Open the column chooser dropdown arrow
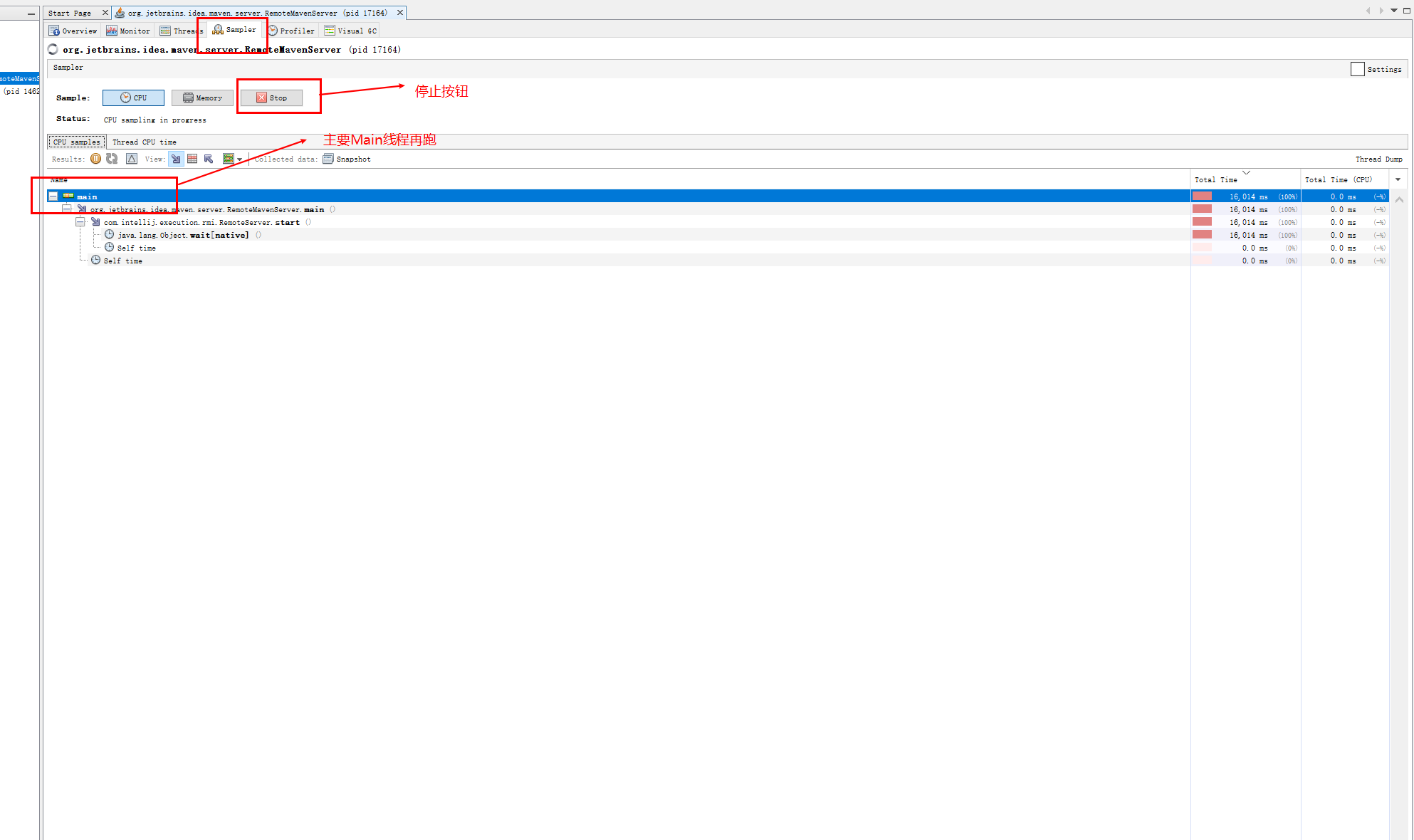This screenshot has width=1414, height=840. point(1398,179)
